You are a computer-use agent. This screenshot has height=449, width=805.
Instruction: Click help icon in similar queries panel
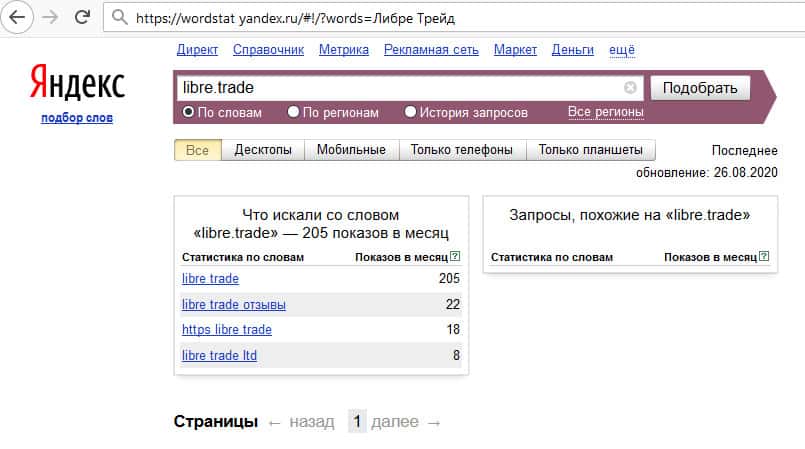coord(764,257)
